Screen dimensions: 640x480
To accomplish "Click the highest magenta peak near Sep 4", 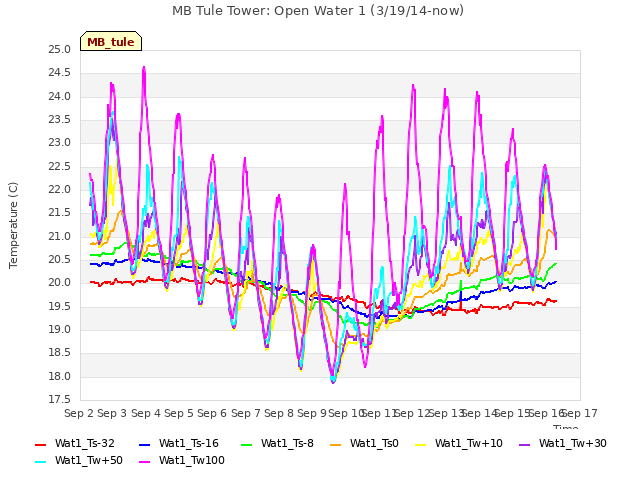I will [144, 68].
